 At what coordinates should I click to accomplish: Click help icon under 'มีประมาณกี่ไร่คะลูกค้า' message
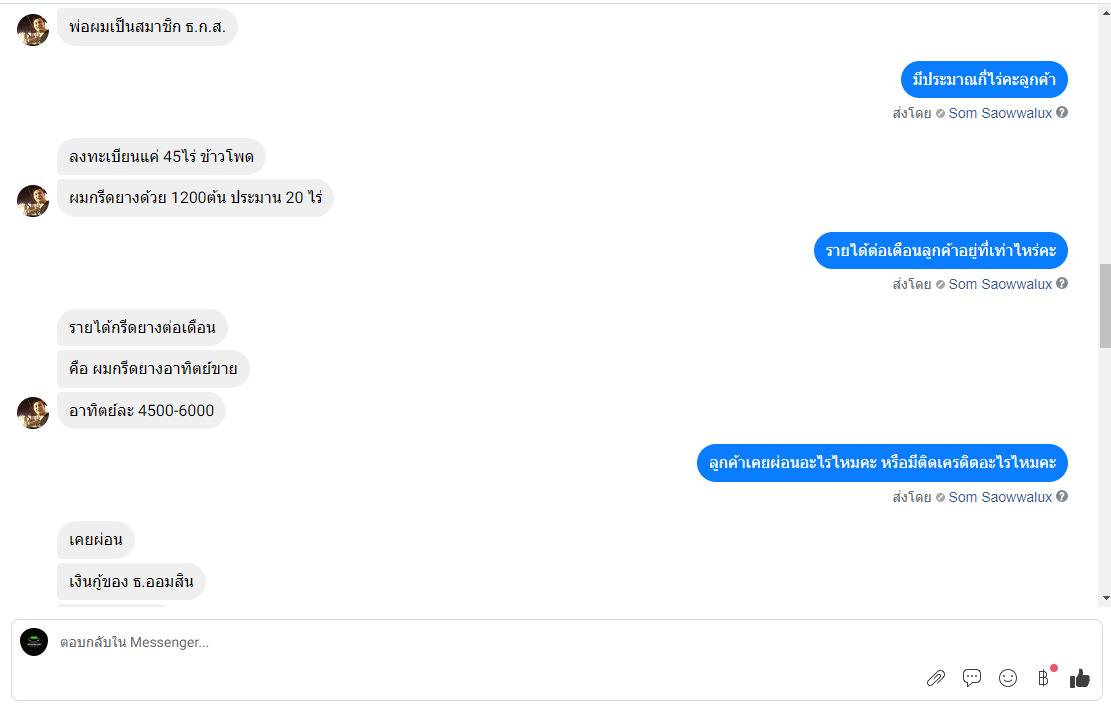coord(1061,113)
